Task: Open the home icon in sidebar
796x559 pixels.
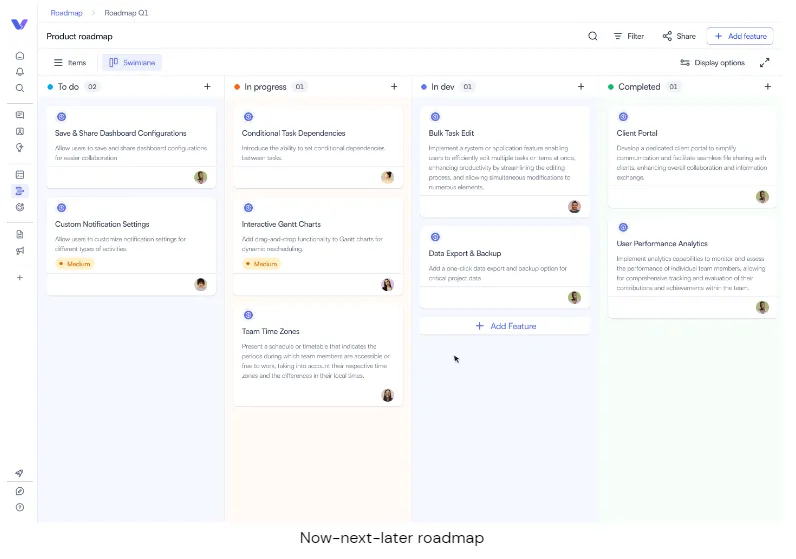Action: (20, 56)
